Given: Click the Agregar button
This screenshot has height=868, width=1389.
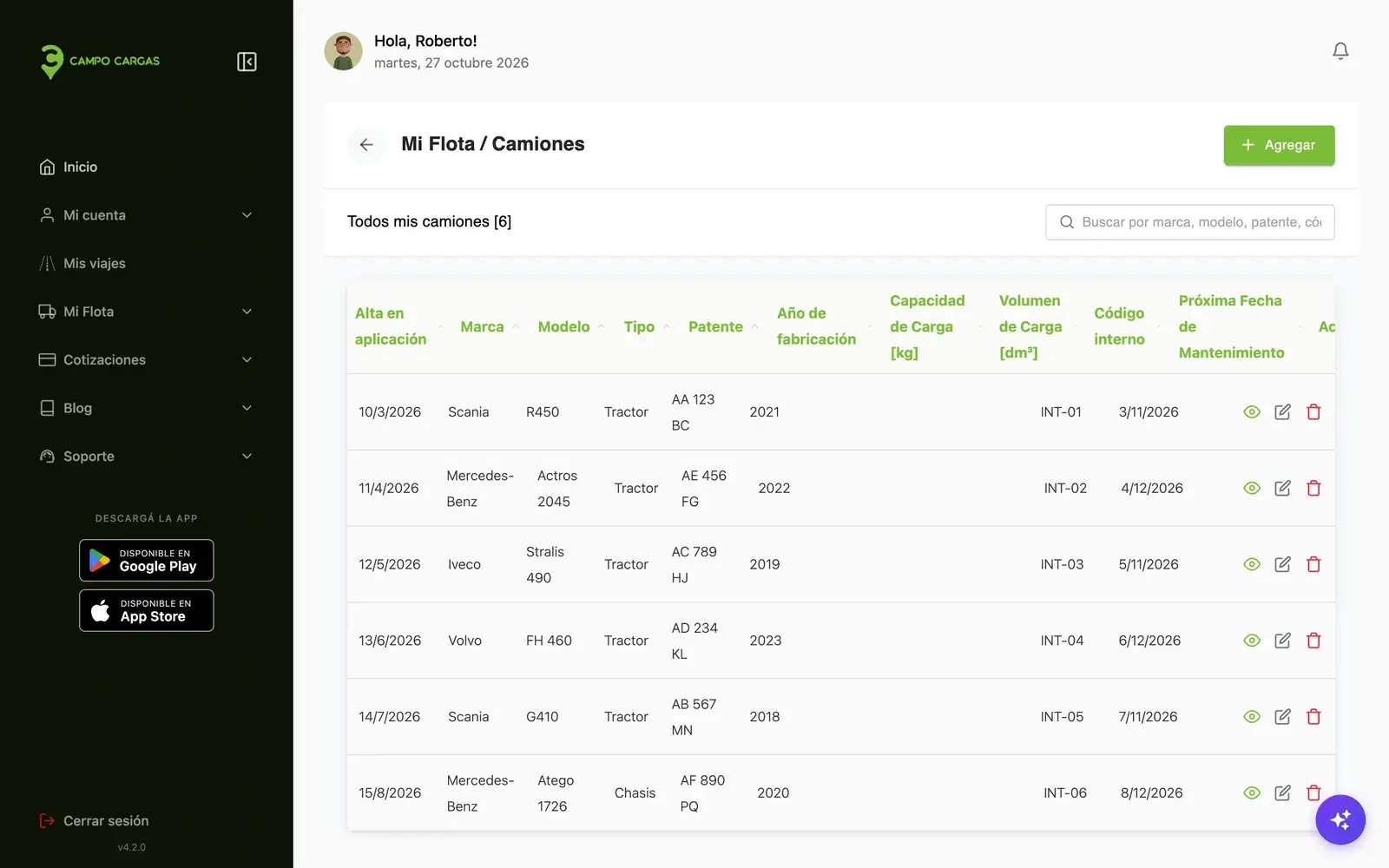Looking at the screenshot, I should (x=1279, y=146).
